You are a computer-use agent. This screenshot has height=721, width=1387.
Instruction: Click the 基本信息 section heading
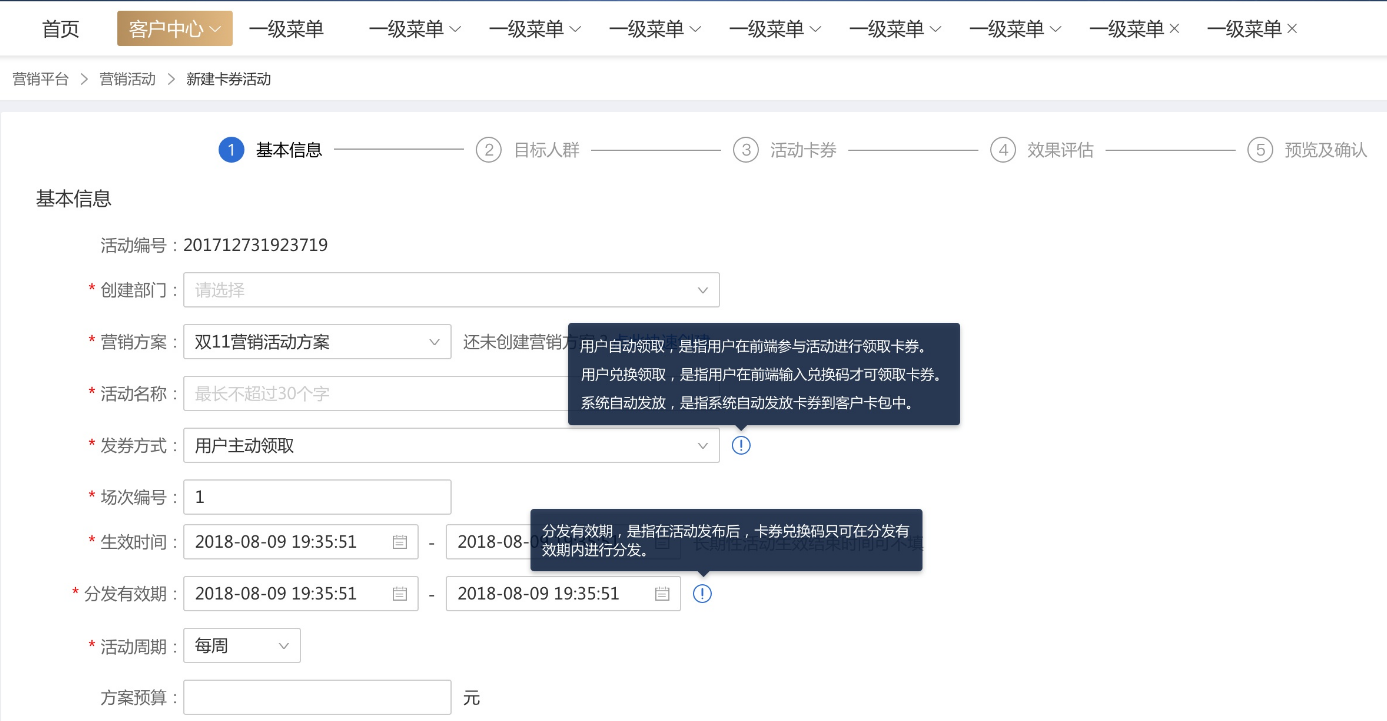tap(74, 199)
